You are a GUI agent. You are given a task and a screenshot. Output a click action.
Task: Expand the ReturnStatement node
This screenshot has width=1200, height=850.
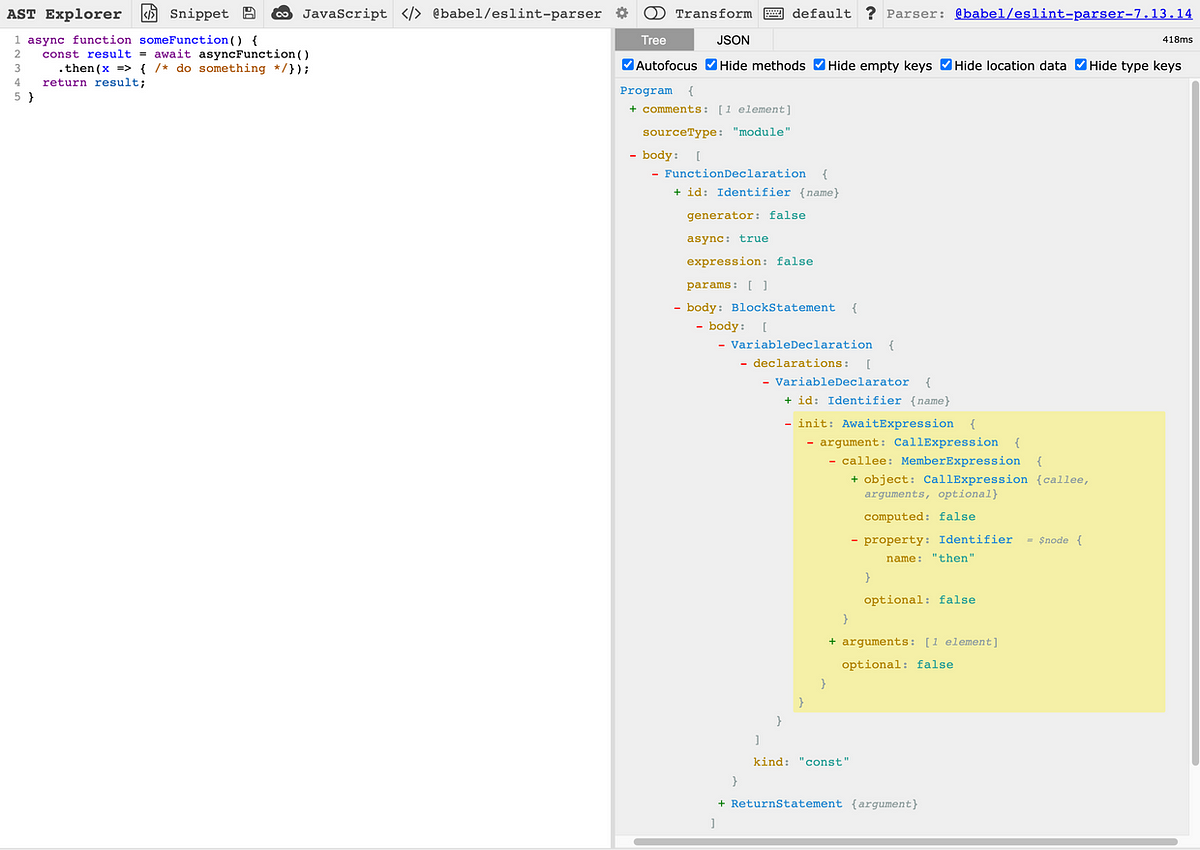point(721,804)
